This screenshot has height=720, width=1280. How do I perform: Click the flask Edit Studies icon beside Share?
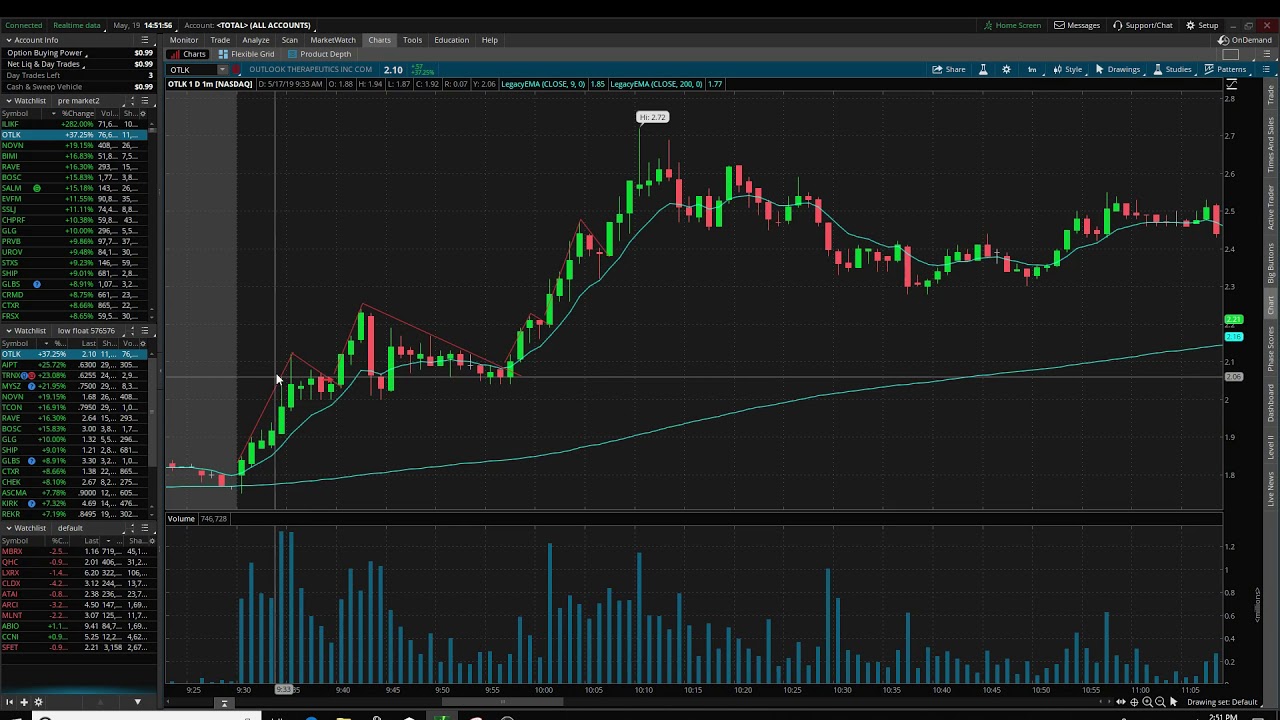[983, 69]
